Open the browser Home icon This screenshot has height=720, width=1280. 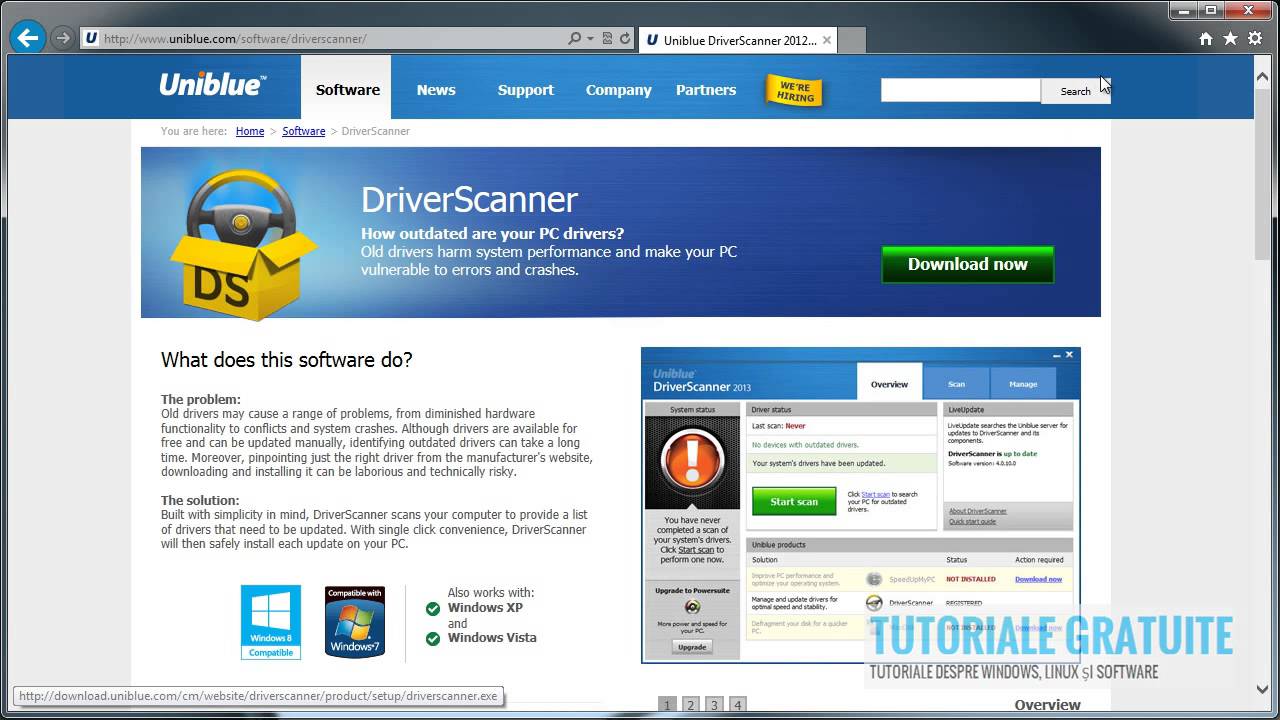click(1206, 39)
